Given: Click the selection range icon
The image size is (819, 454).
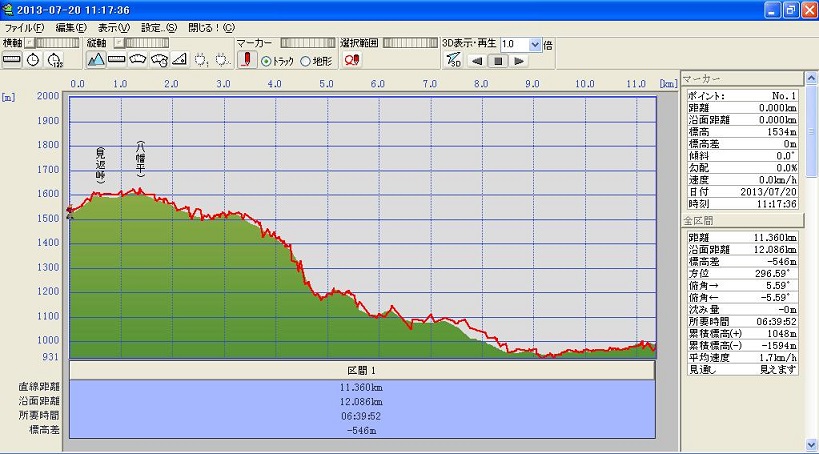Looking at the screenshot, I should (x=351, y=60).
